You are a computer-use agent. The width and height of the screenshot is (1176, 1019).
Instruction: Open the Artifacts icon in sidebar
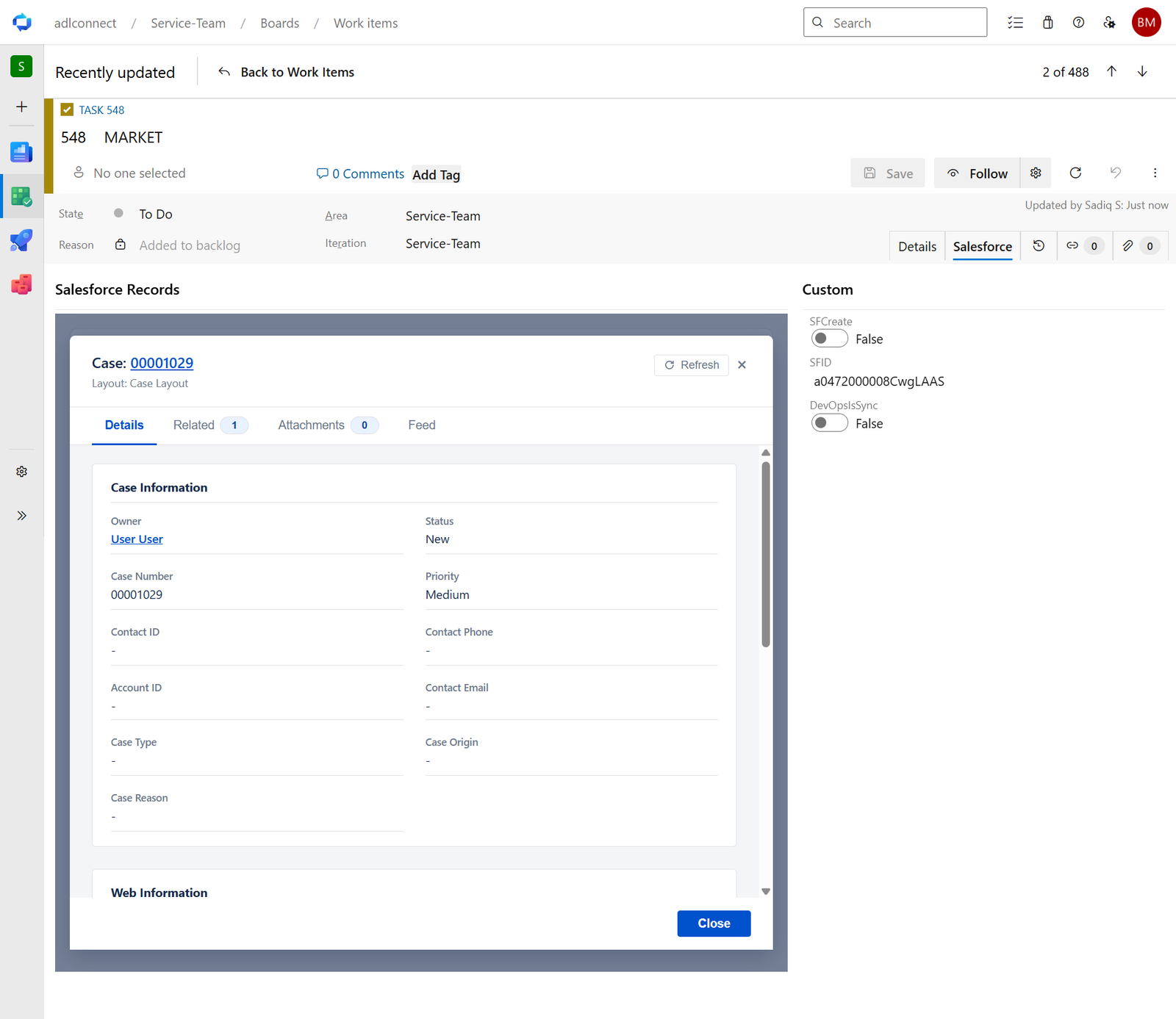click(x=21, y=284)
